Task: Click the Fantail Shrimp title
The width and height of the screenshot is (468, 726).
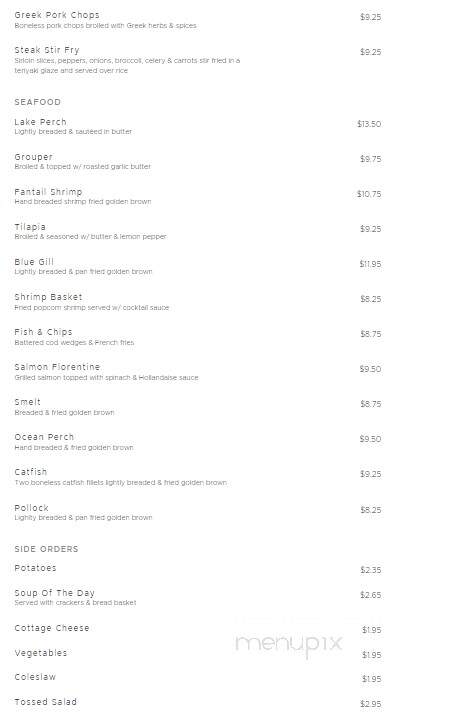Action: pos(48,192)
